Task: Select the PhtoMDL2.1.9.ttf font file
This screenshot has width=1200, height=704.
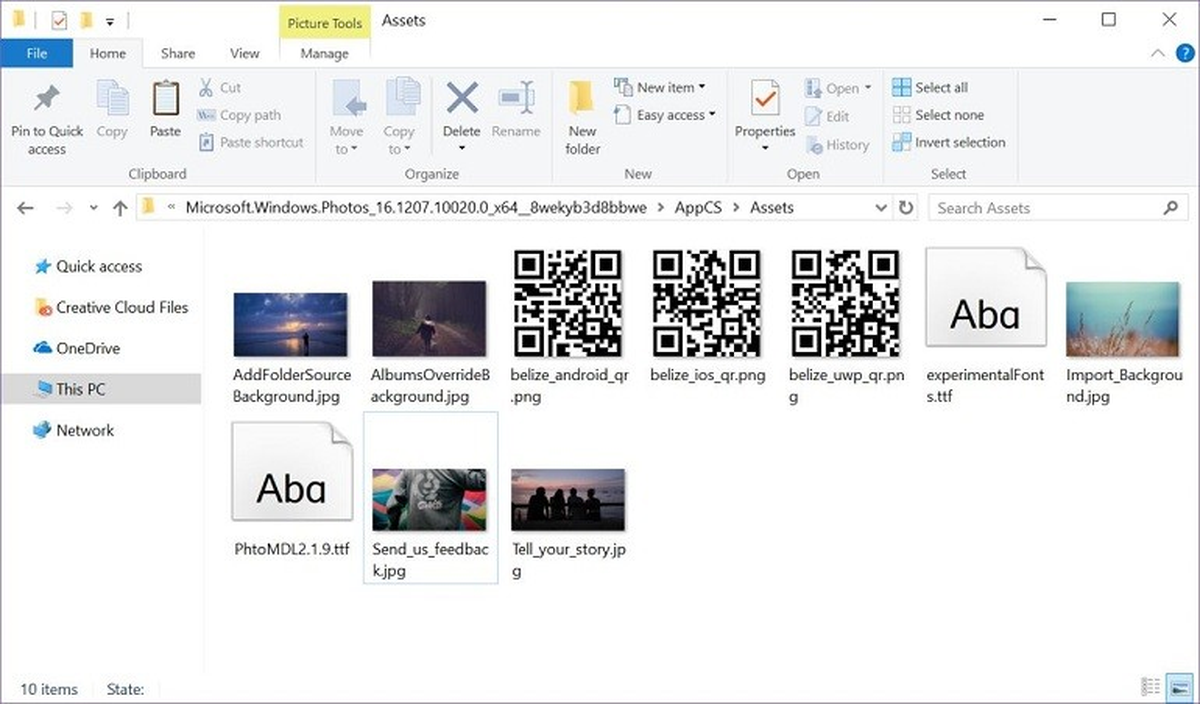Action: (x=291, y=490)
